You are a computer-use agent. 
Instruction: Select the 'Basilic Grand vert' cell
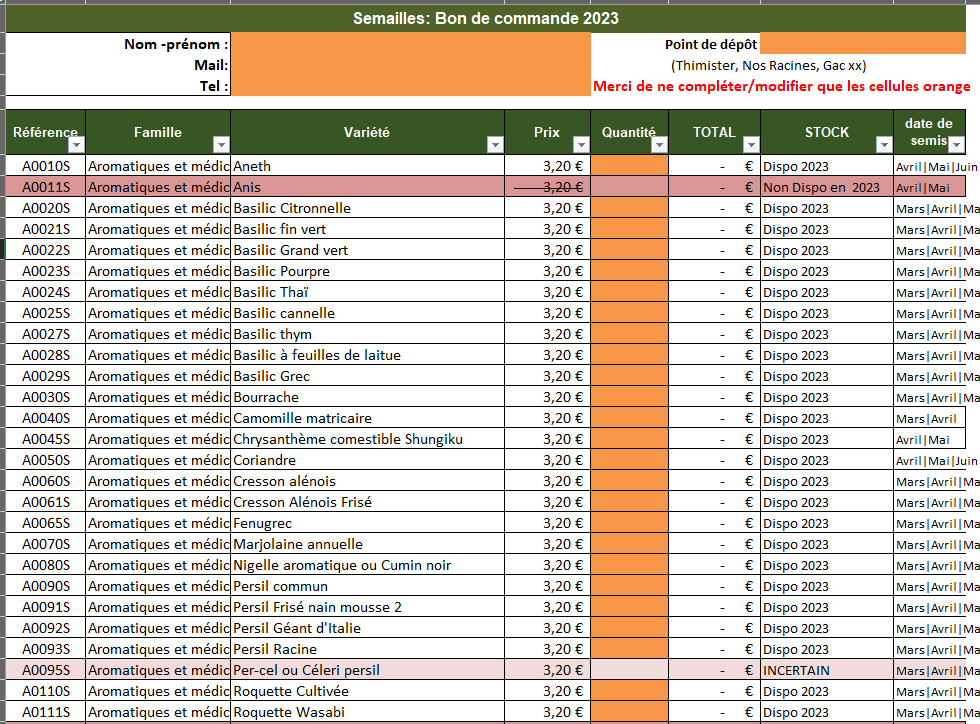368,250
